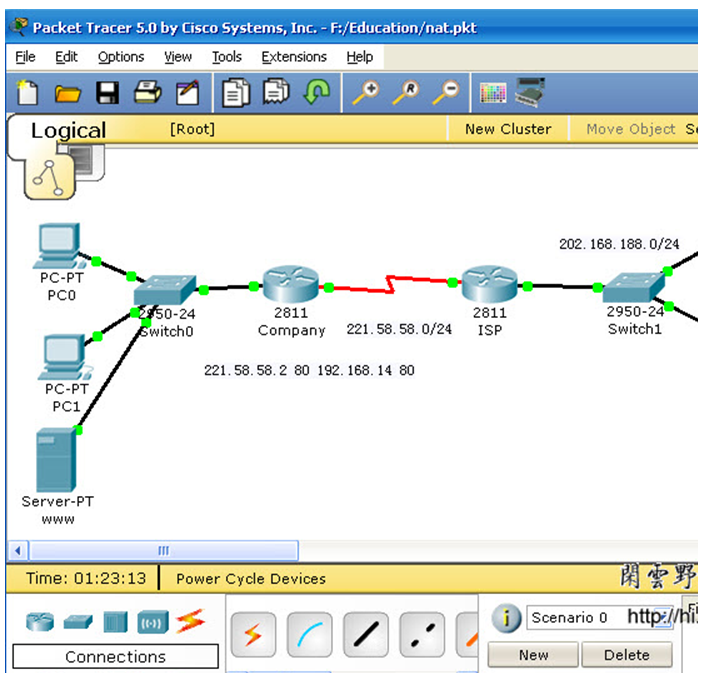
Task: Pick the console cable connection
Action: point(309,635)
